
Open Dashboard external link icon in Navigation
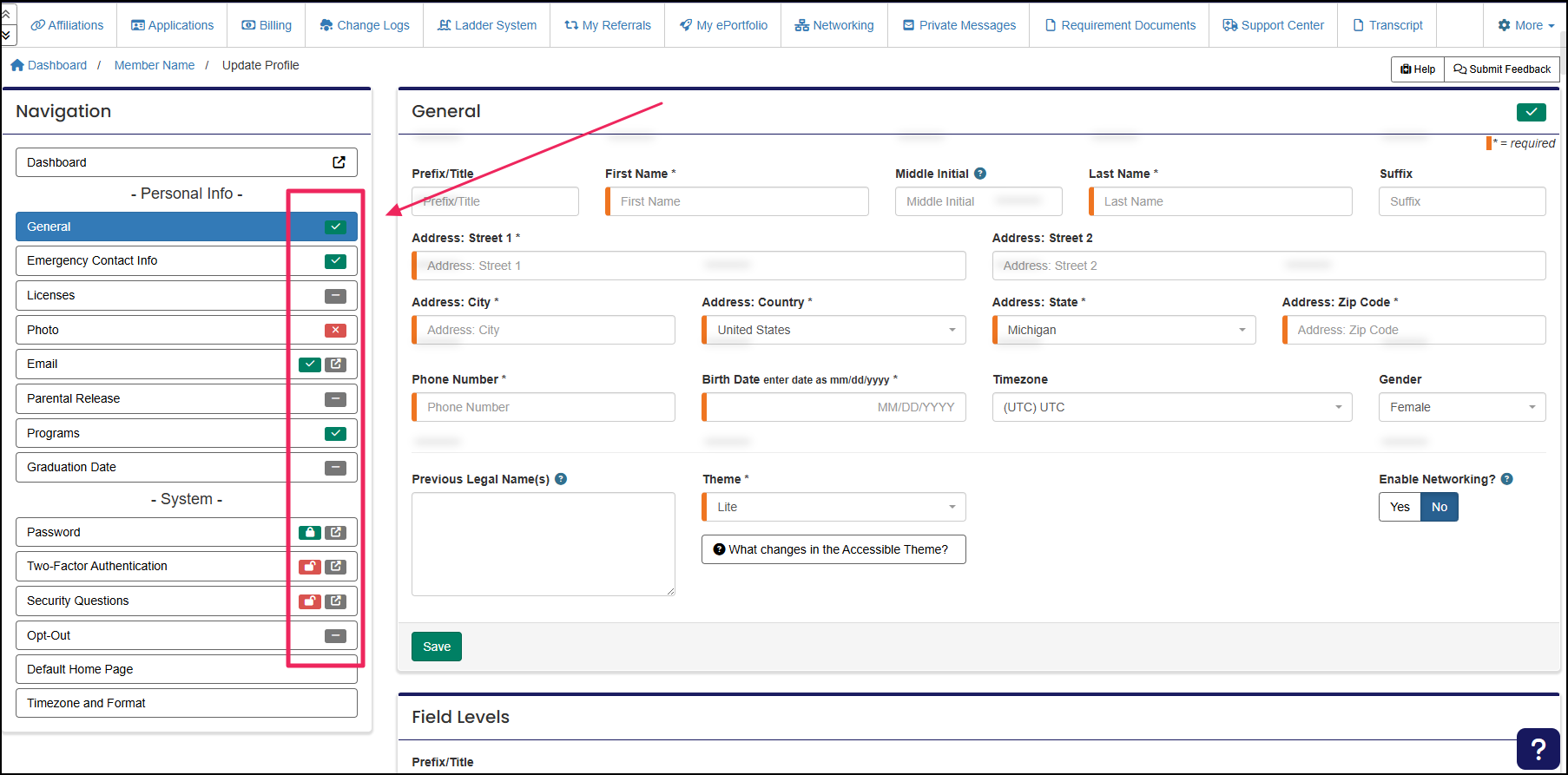point(339,162)
